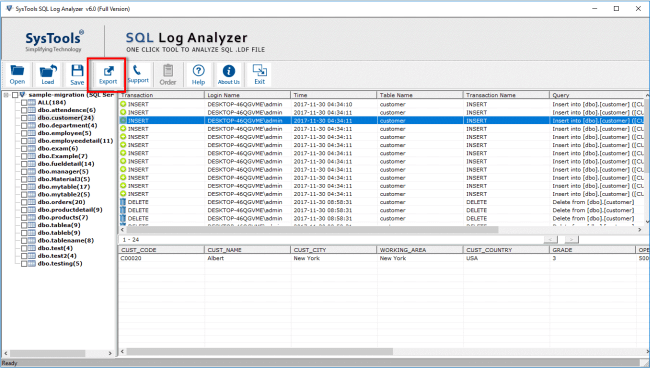Click green insert icon in first INSERT row
This screenshot has width=650, height=368.
click(123, 104)
